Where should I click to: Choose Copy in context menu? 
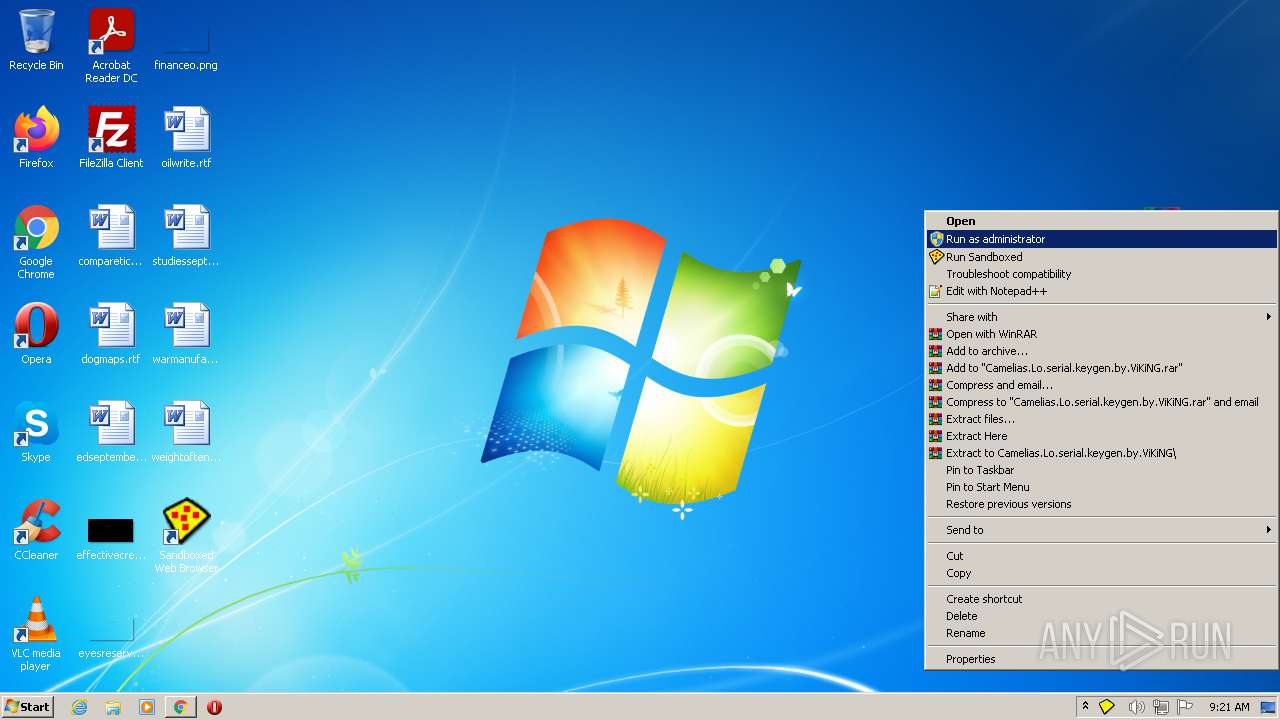point(1101,573)
